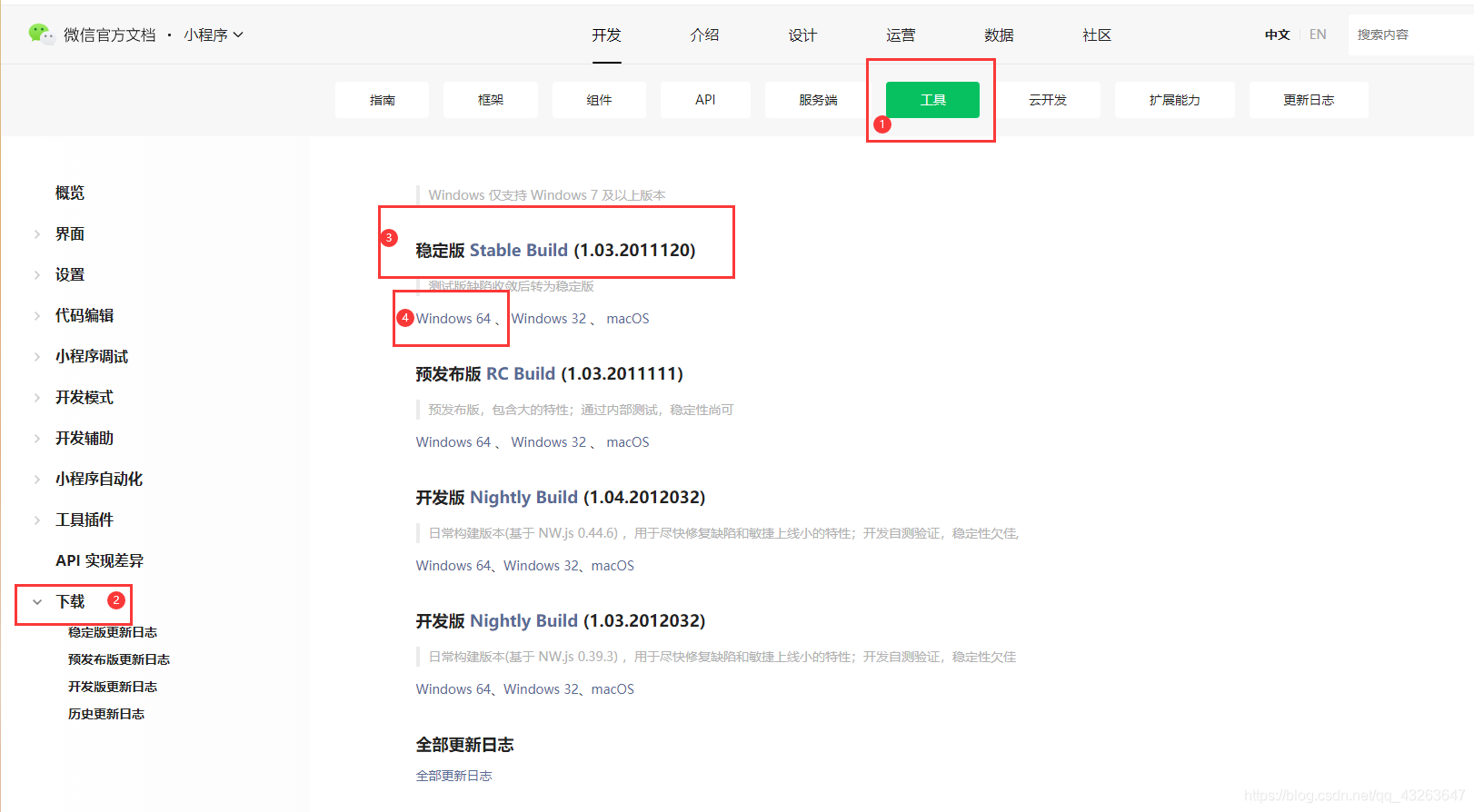
Task: Open the 全部更新日志 link
Action: (x=453, y=776)
